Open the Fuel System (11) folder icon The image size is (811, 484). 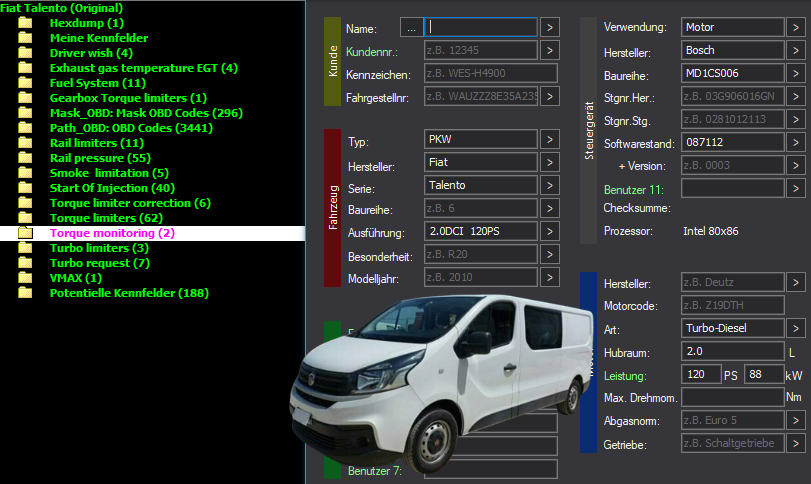[25, 83]
